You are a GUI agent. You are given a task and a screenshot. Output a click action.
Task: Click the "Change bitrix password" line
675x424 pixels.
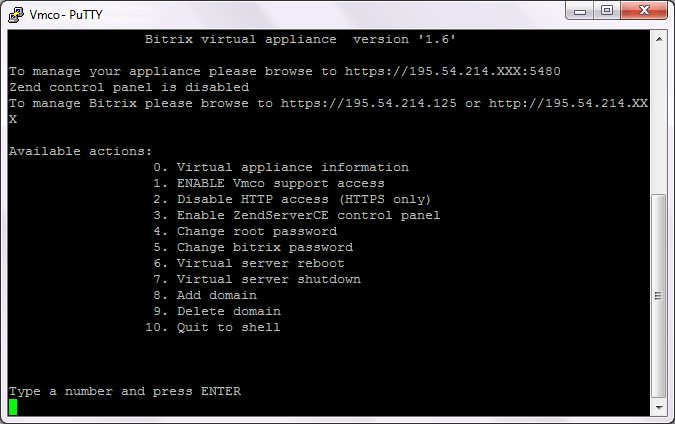pos(264,247)
